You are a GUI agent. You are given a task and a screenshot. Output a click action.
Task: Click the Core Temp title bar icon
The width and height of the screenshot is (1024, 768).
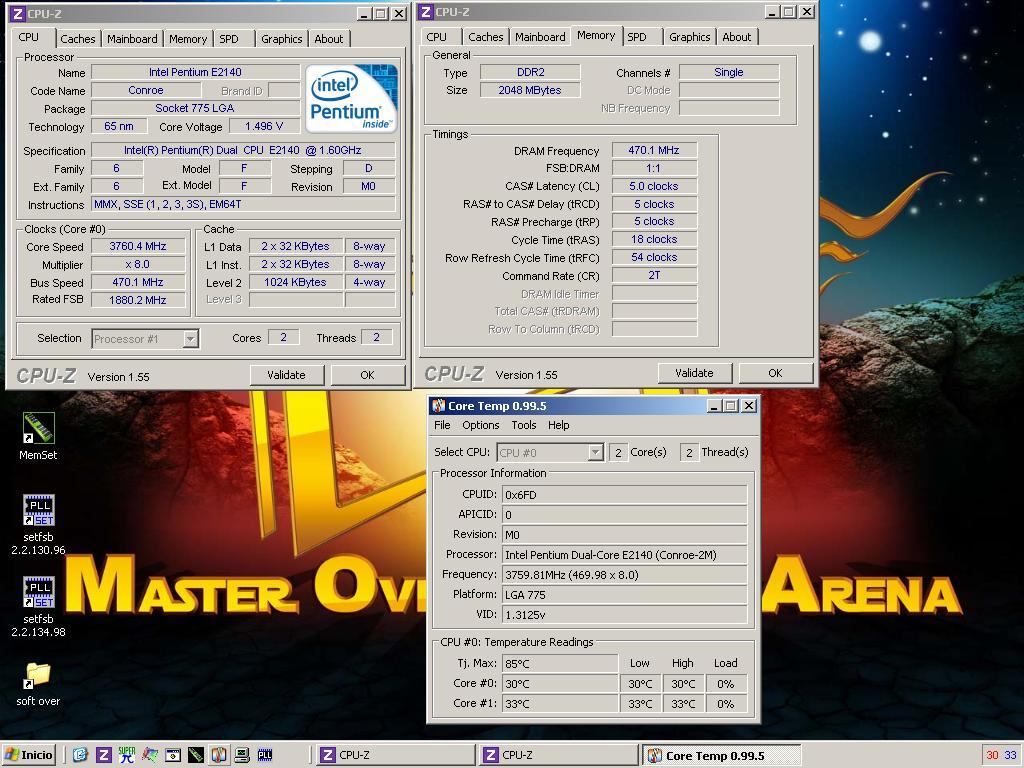[439, 406]
